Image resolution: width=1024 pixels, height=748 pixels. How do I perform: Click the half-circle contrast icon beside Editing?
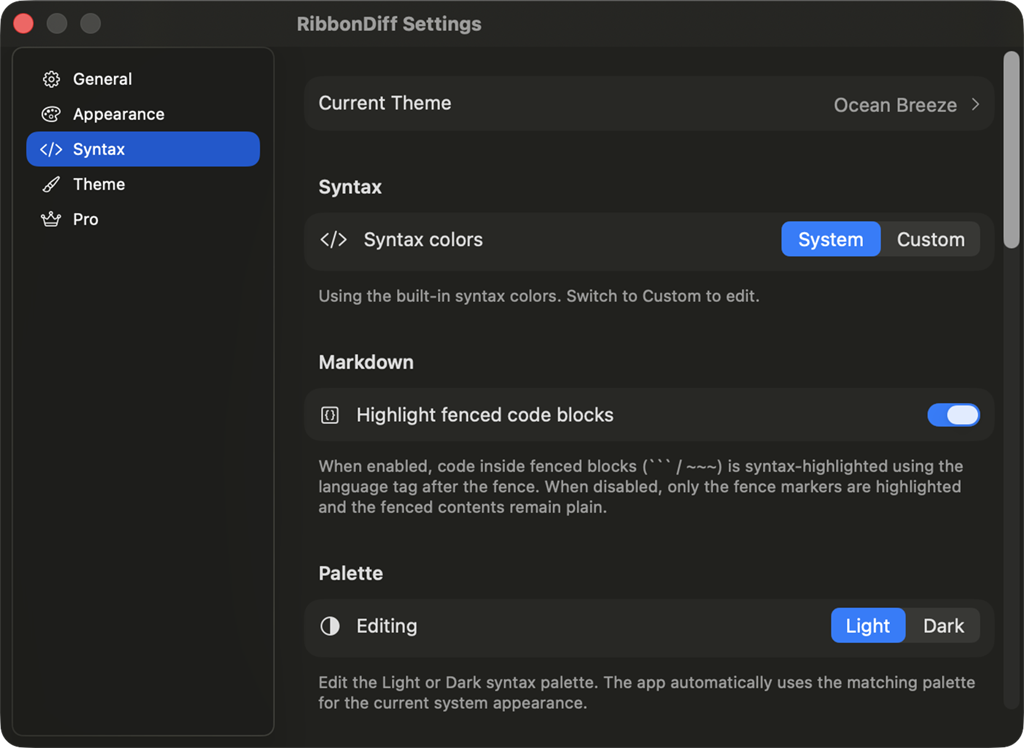(x=330, y=626)
